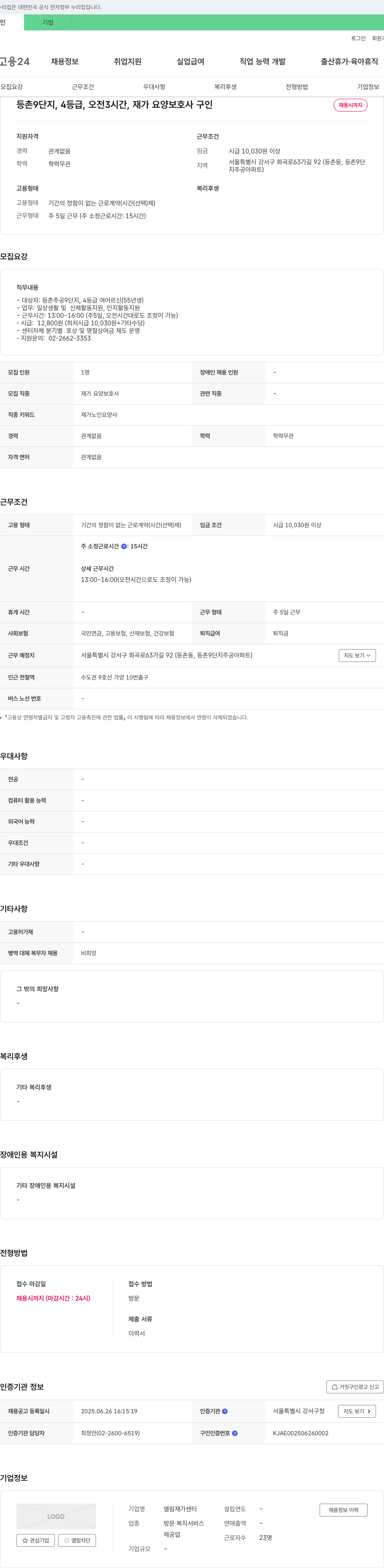Viewport: 384px width, 1568px height.
Task: Open the 로그인 link
Action: pyautogui.click(x=358, y=38)
